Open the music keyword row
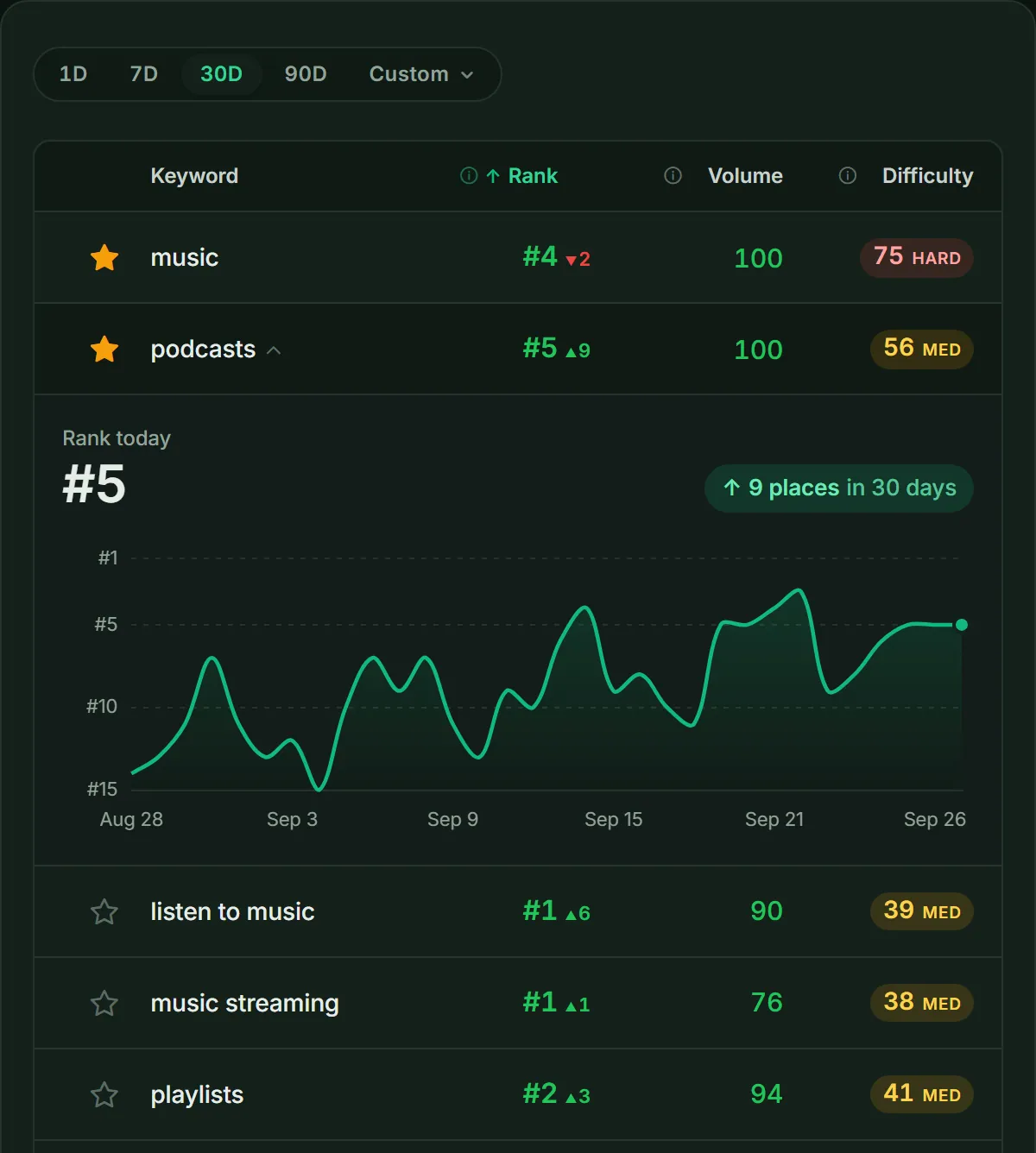The height and width of the screenshot is (1153, 1036). (518, 257)
